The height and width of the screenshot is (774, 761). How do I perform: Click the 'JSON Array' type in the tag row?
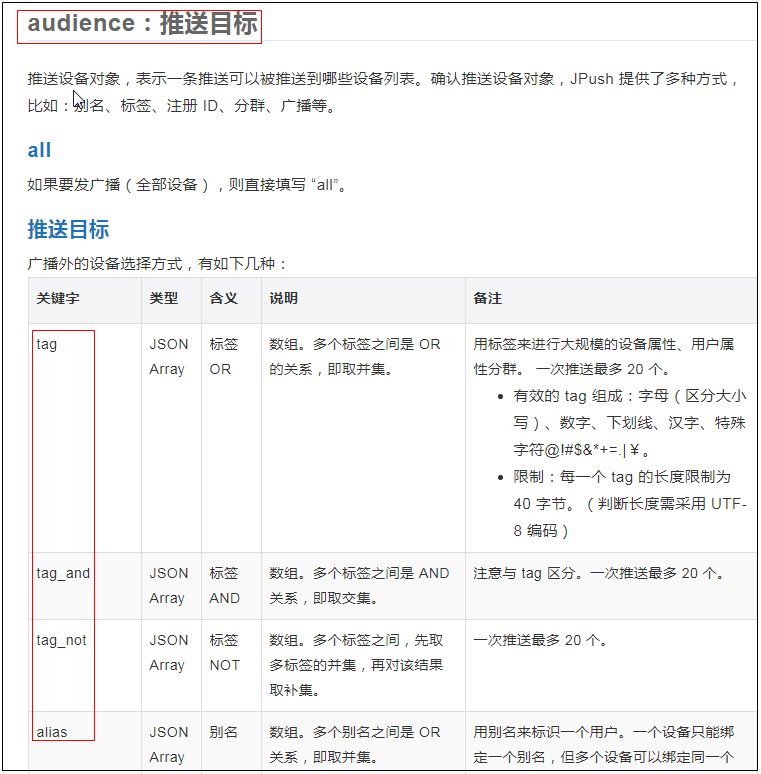click(169, 356)
